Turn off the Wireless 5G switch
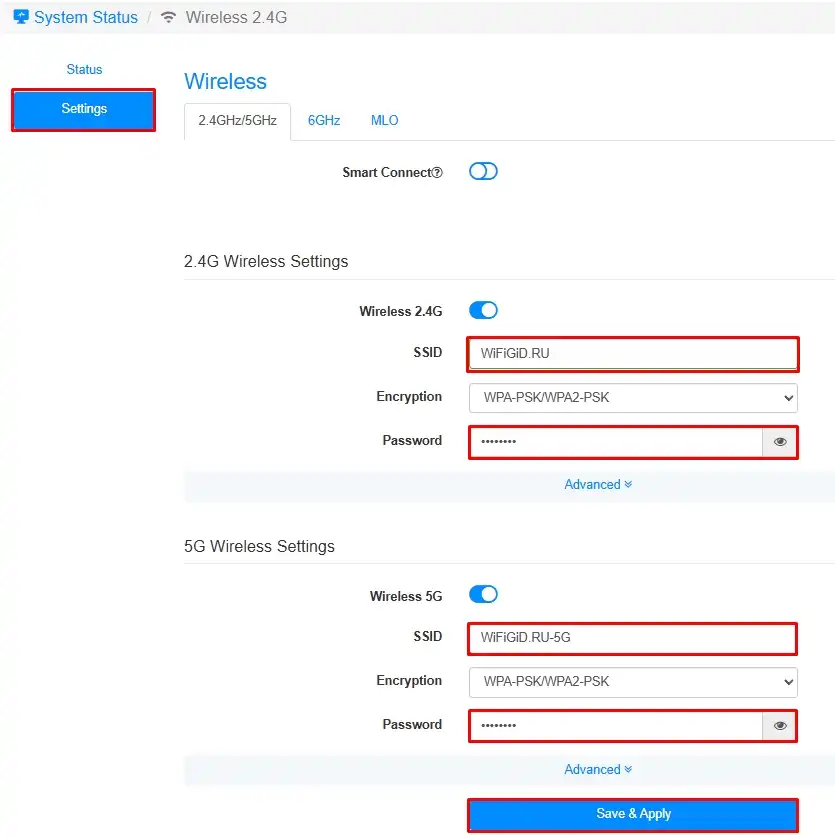This screenshot has width=835, height=837. click(483, 595)
